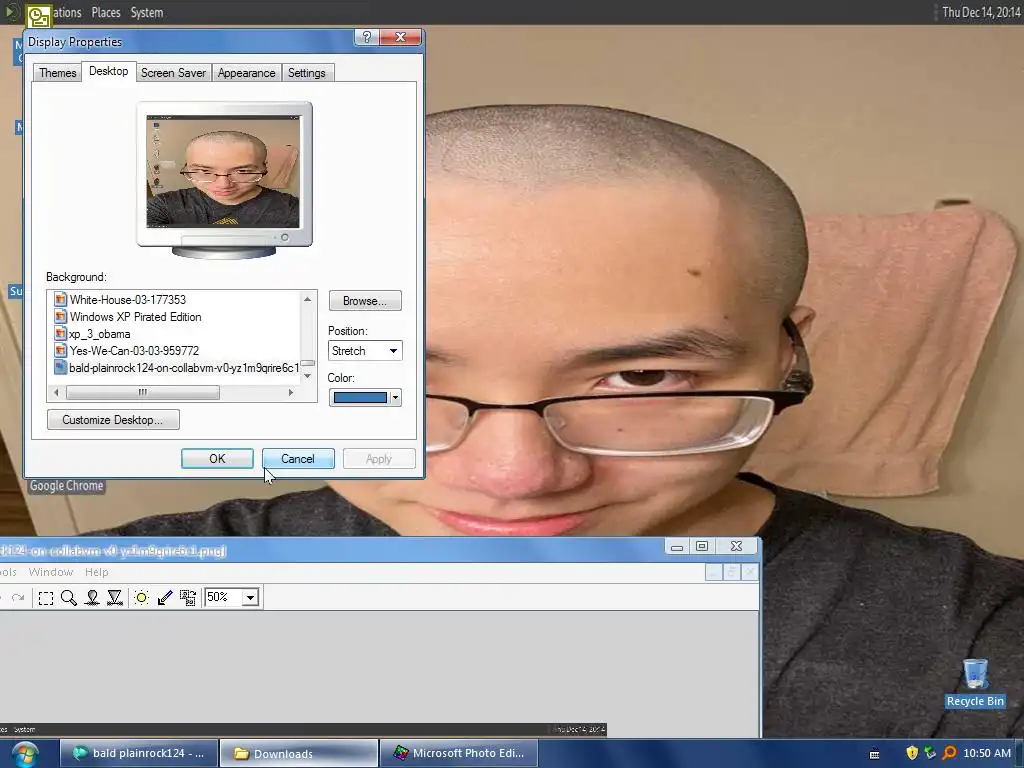Switch to Downloads taskbar window

point(299,754)
